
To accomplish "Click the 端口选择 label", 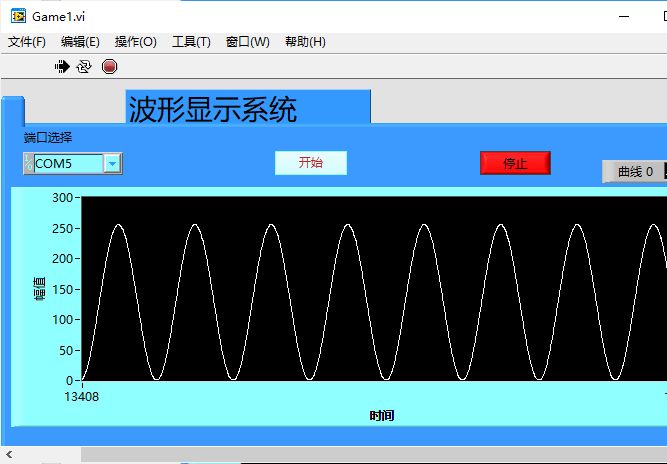I will click(48, 137).
